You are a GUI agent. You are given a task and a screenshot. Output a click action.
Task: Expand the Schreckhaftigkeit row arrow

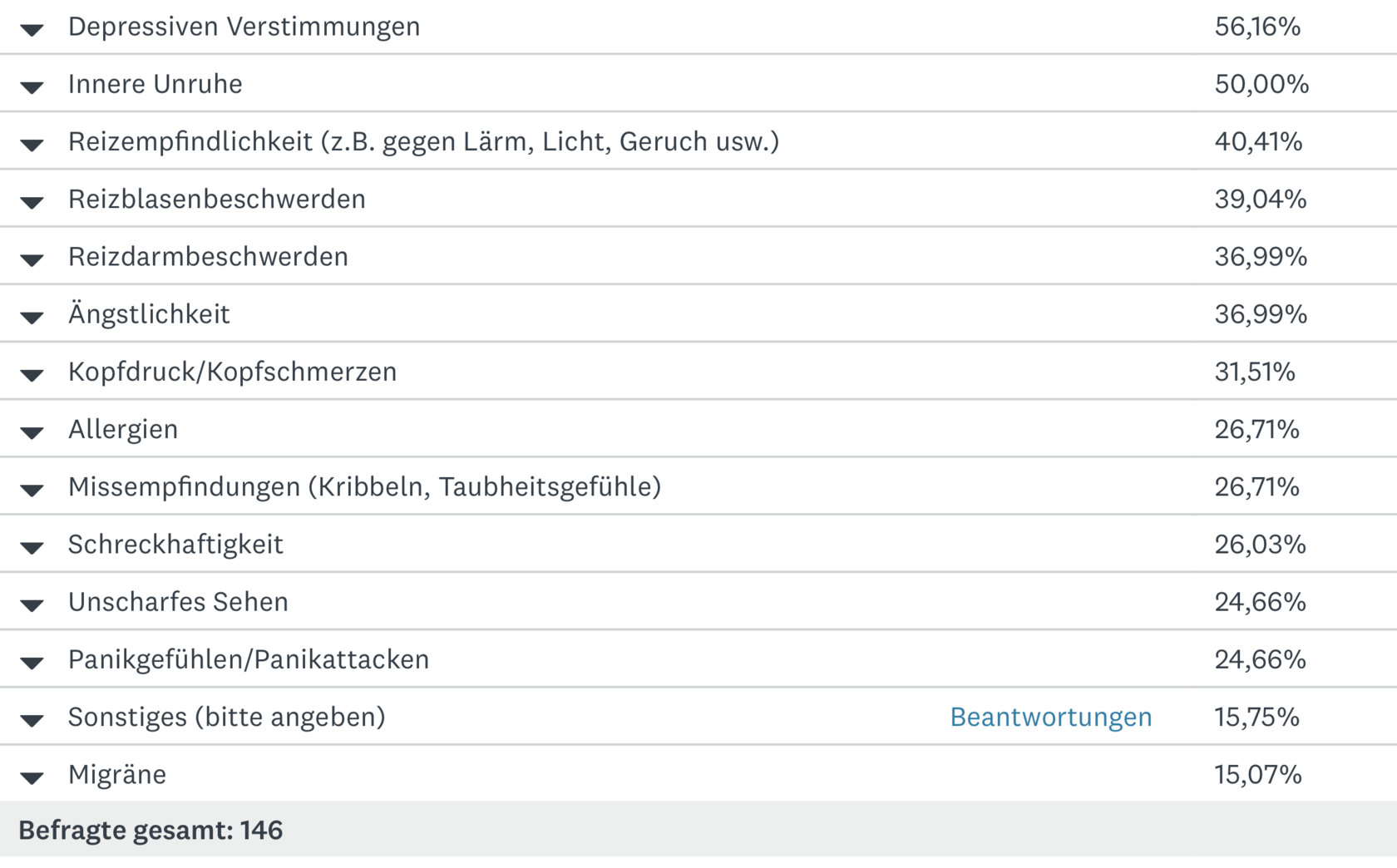[x=32, y=547]
